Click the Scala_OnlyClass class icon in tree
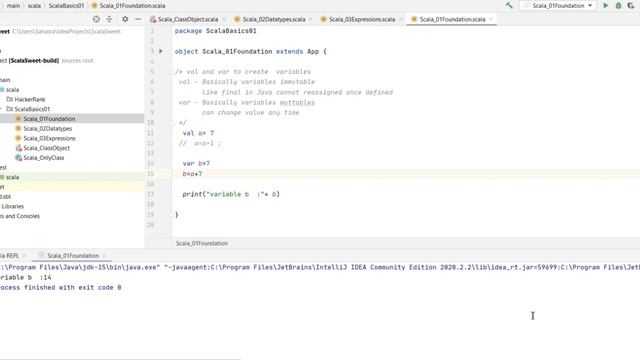The height and width of the screenshot is (360, 640). point(18,158)
